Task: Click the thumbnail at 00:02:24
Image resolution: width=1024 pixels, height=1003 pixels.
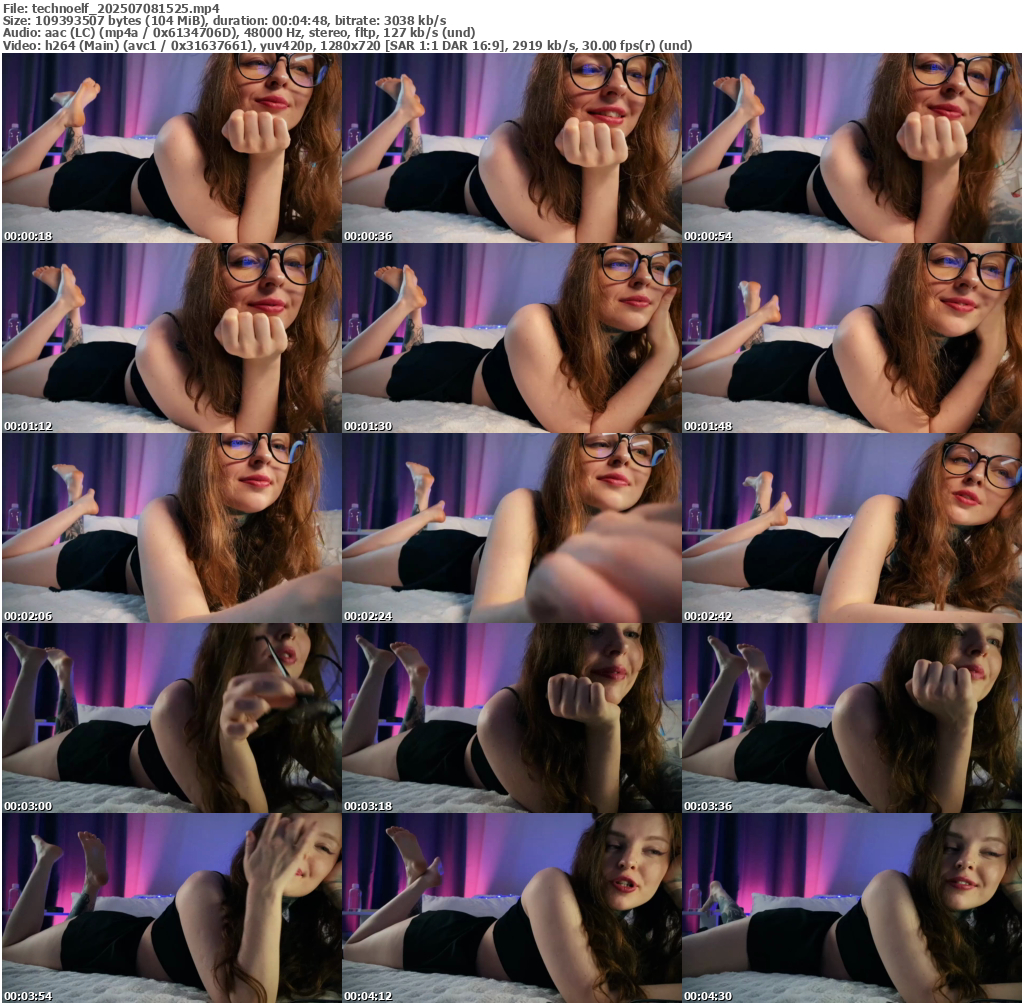Action: click(511, 528)
